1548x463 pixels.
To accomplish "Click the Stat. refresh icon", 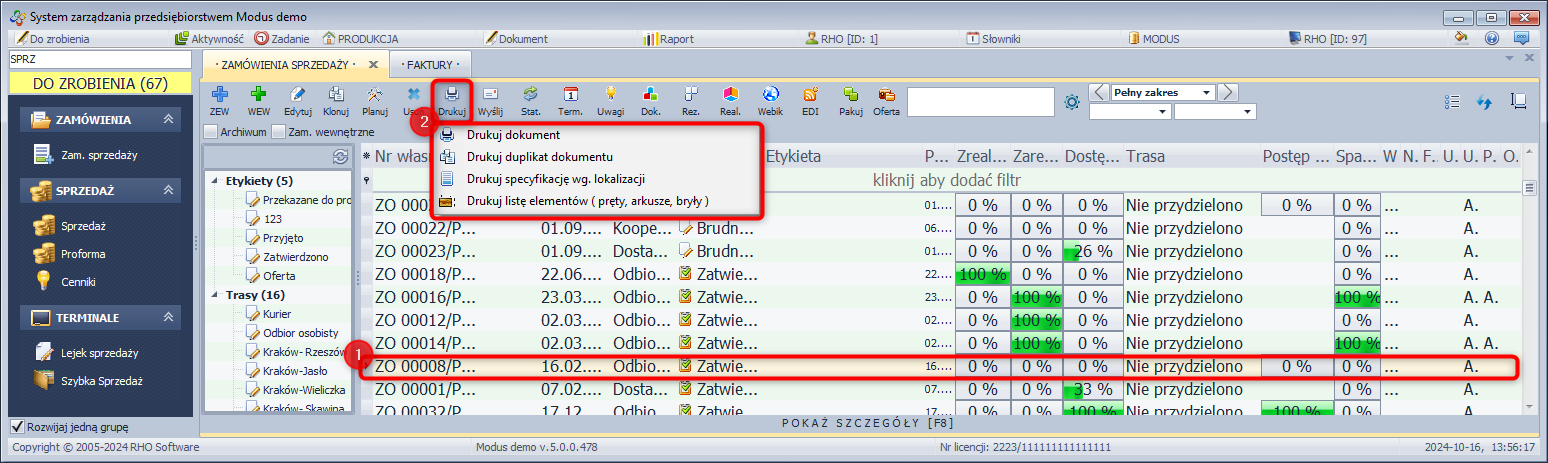I will pyautogui.click(x=531, y=94).
